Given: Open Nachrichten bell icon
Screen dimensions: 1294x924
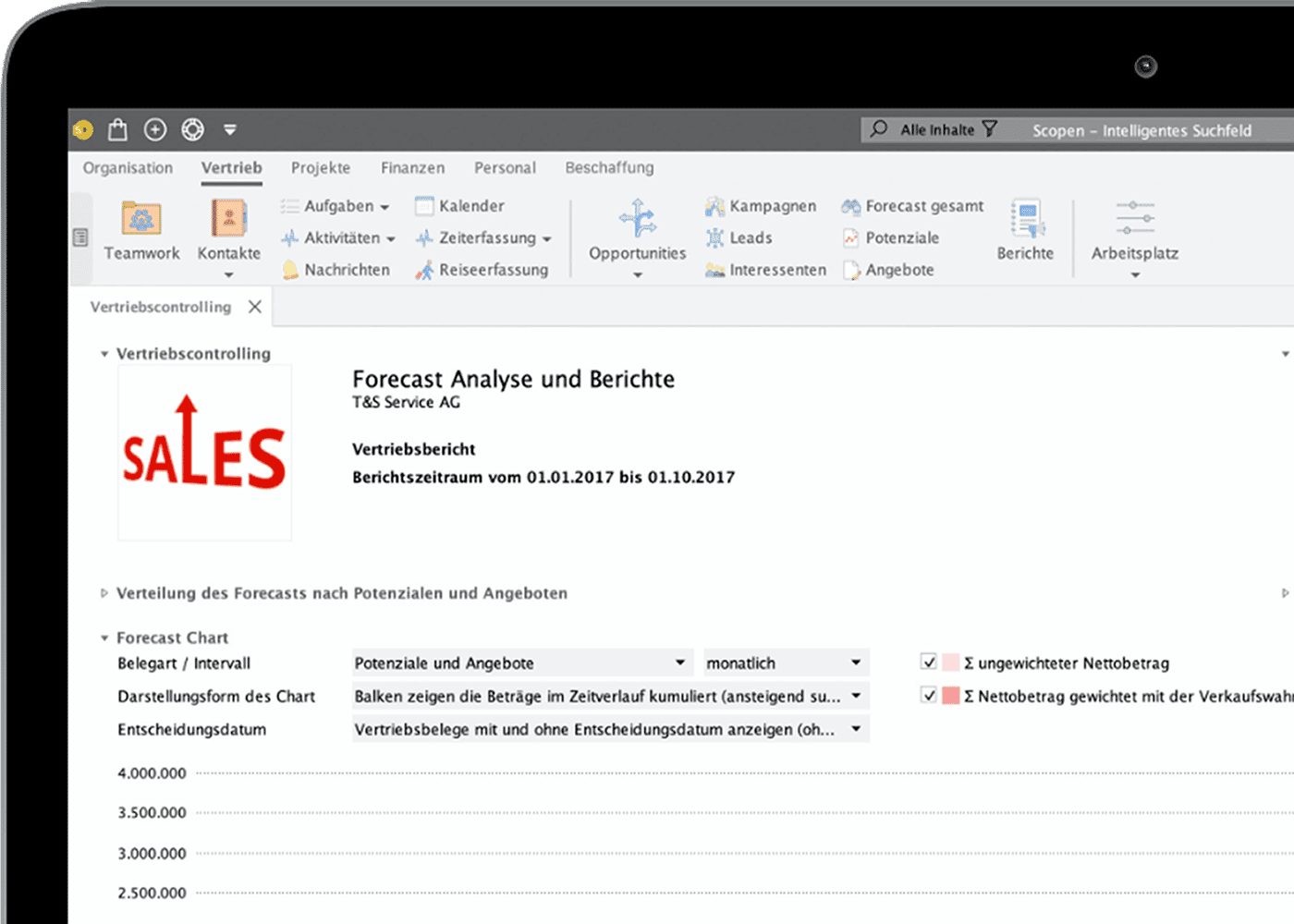Looking at the screenshot, I should click(x=290, y=270).
